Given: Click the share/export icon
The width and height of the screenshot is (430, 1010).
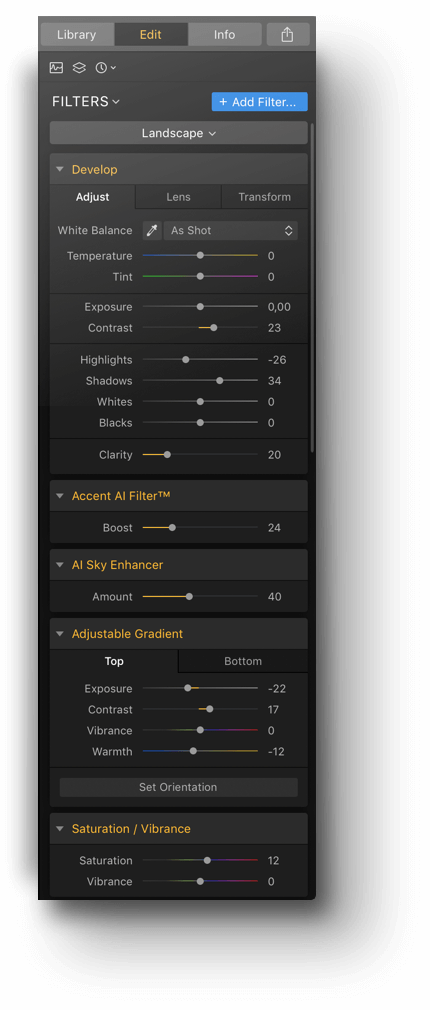Looking at the screenshot, I should pos(288,35).
